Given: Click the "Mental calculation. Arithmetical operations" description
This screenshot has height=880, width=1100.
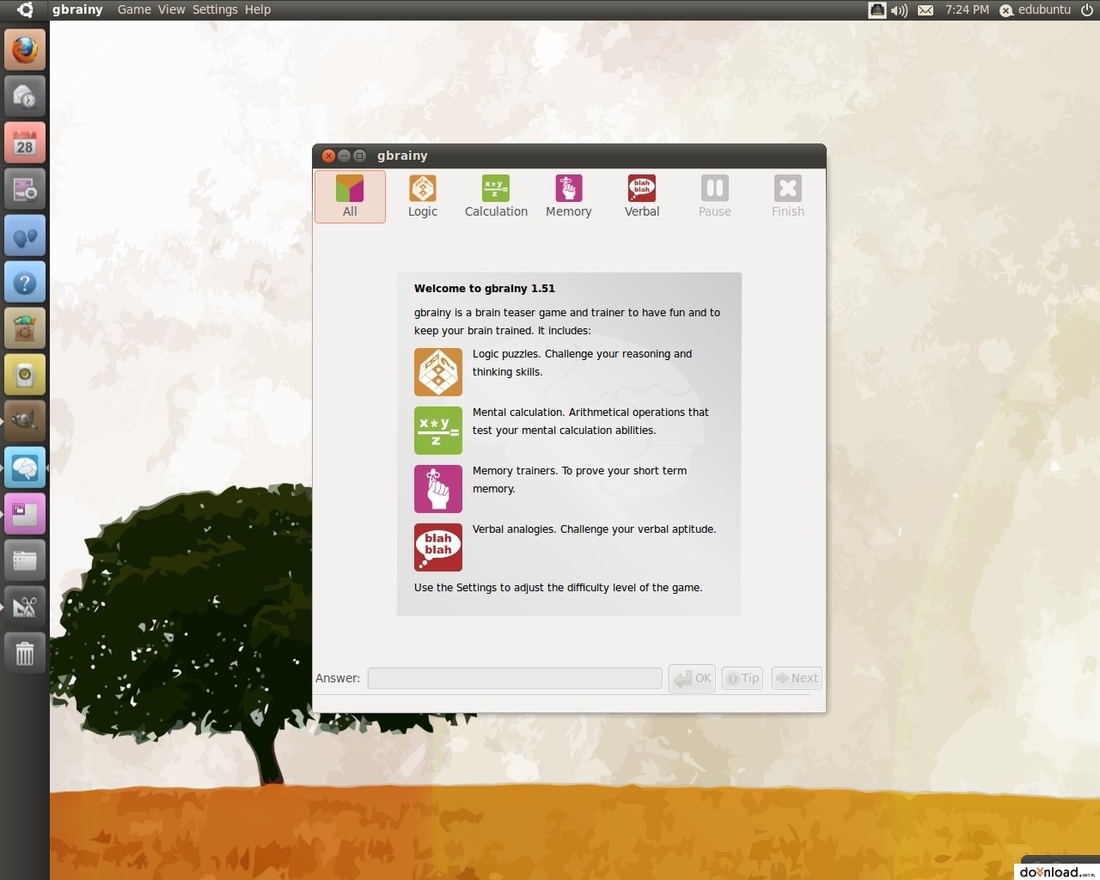Looking at the screenshot, I should tap(591, 421).
